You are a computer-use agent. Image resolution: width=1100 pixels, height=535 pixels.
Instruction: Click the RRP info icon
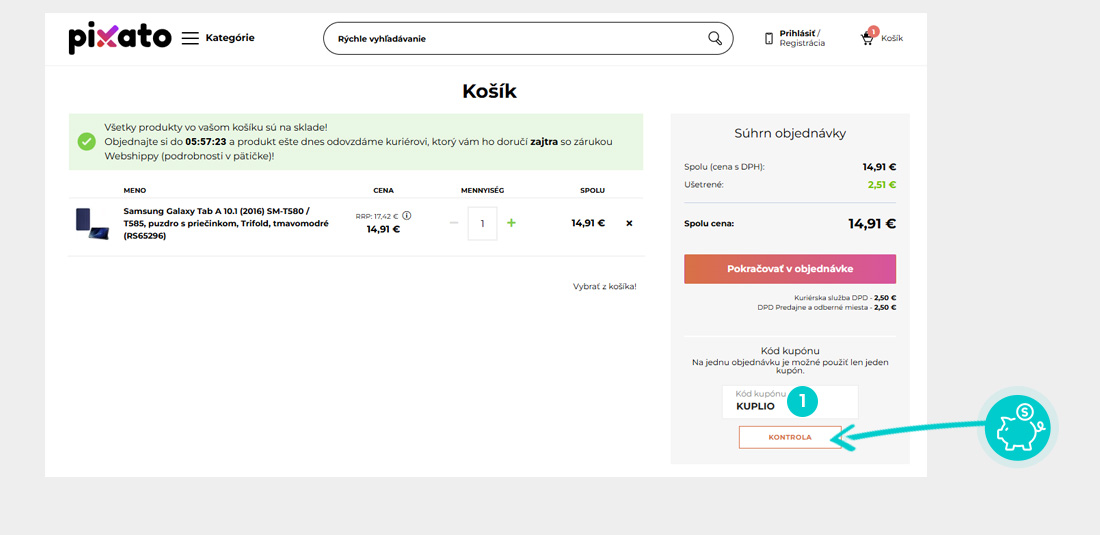(407, 216)
